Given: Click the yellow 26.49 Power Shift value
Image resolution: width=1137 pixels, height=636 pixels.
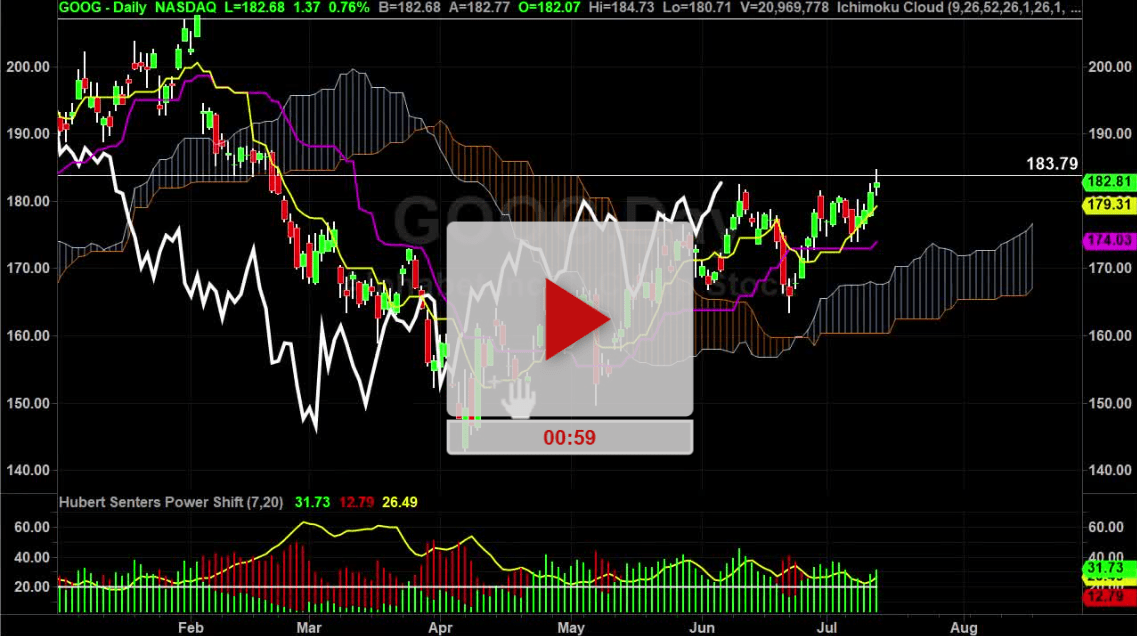Looking at the screenshot, I should point(400,502).
